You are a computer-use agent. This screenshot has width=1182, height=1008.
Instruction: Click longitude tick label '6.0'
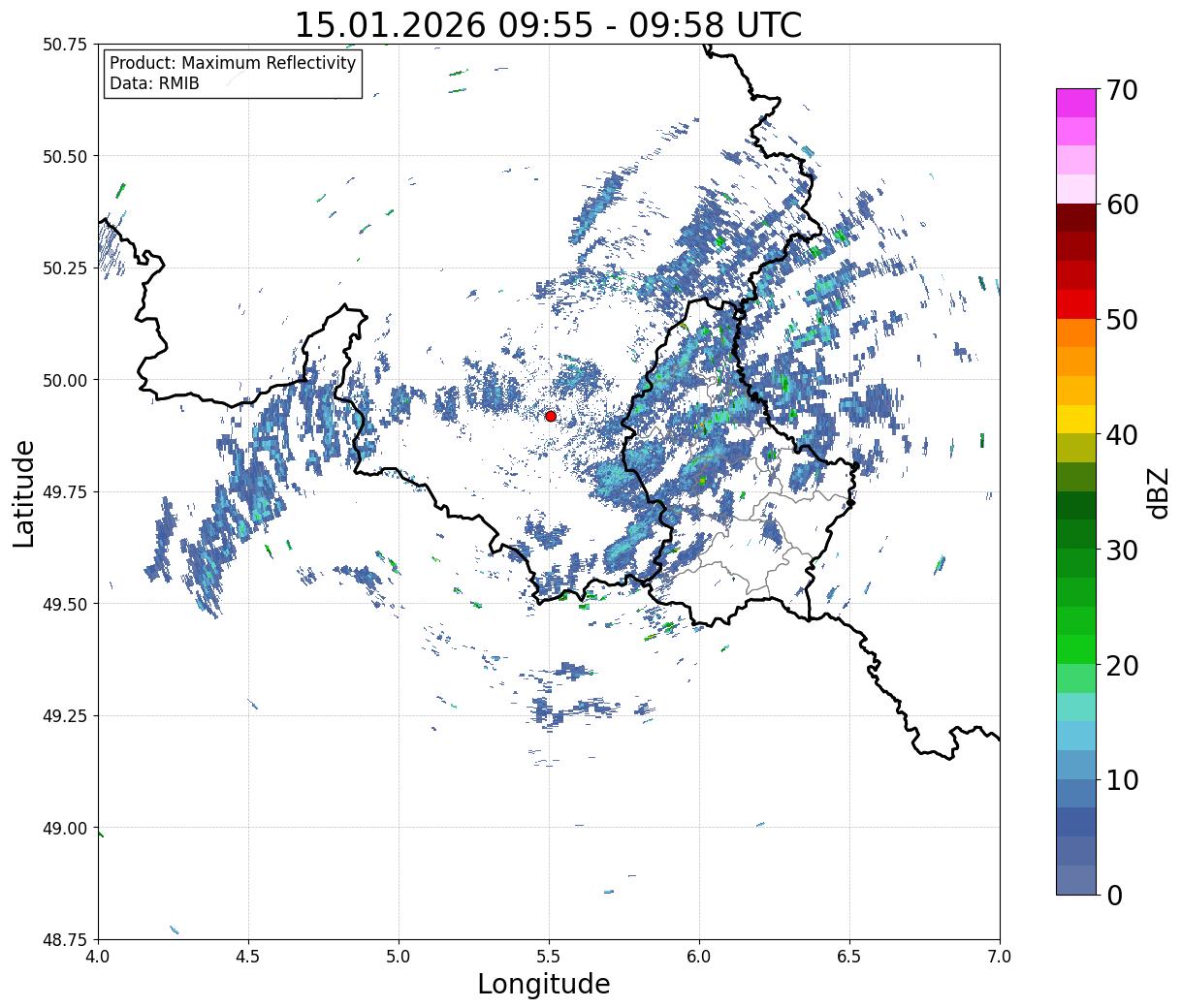(699, 957)
